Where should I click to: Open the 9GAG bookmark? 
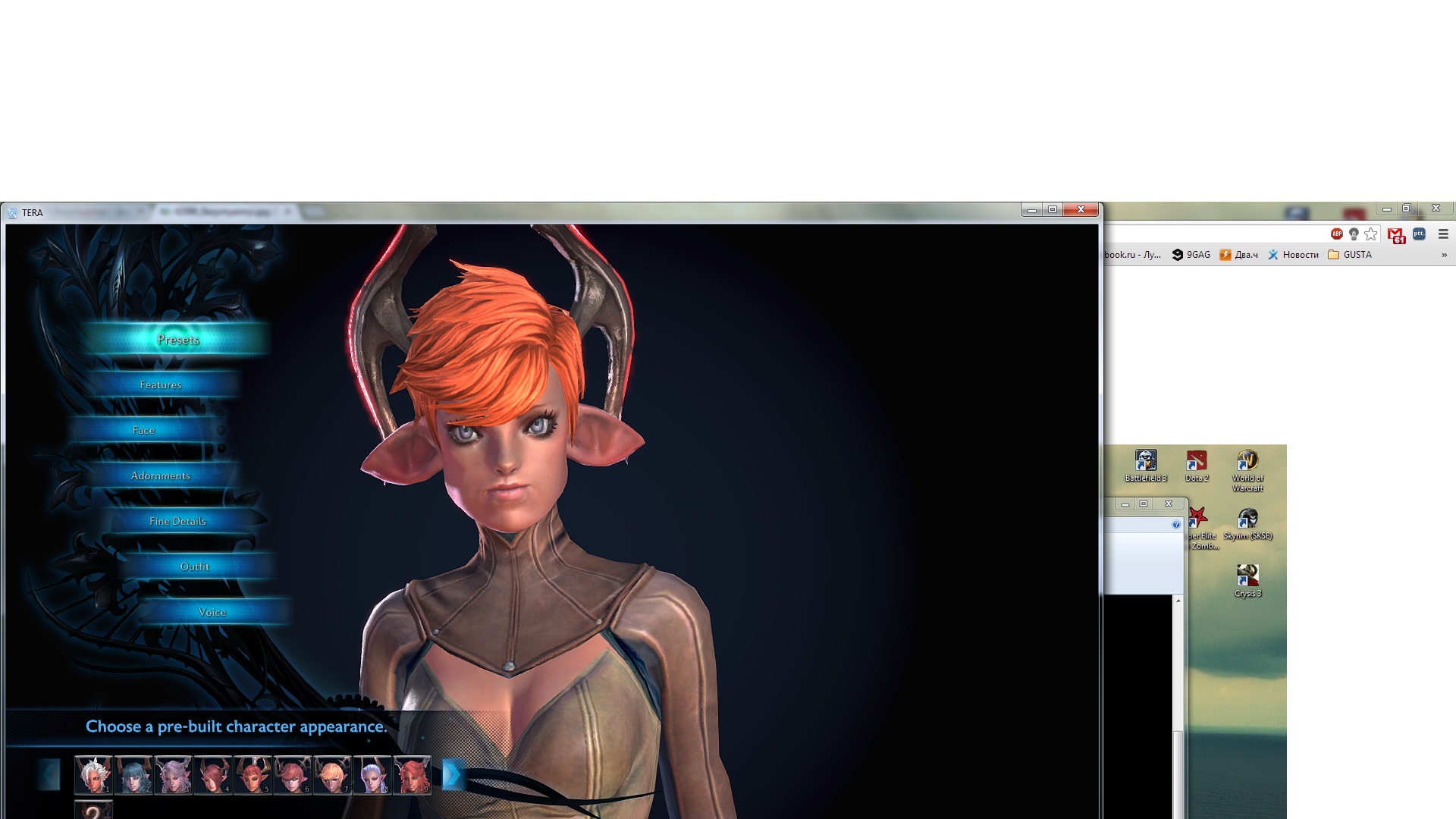(1191, 255)
